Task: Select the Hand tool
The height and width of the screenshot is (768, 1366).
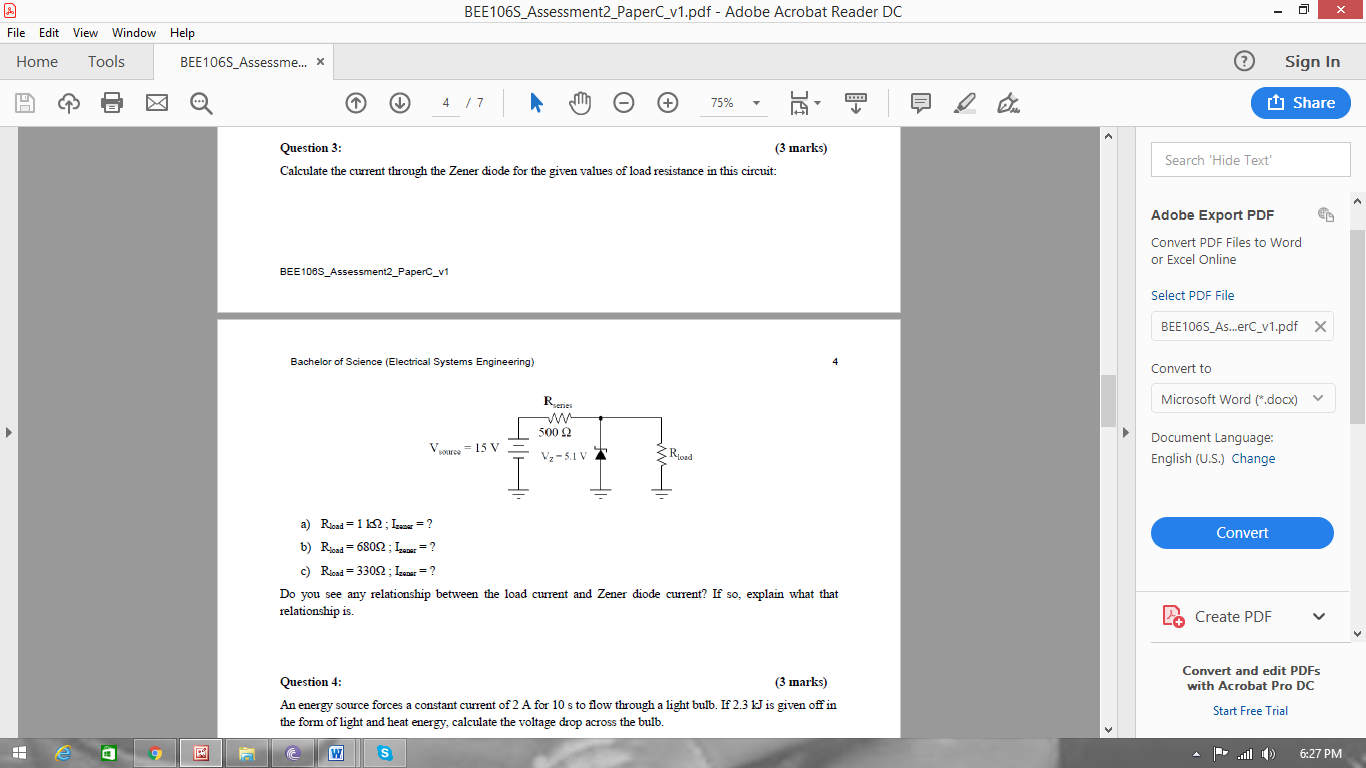Action: pos(580,103)
